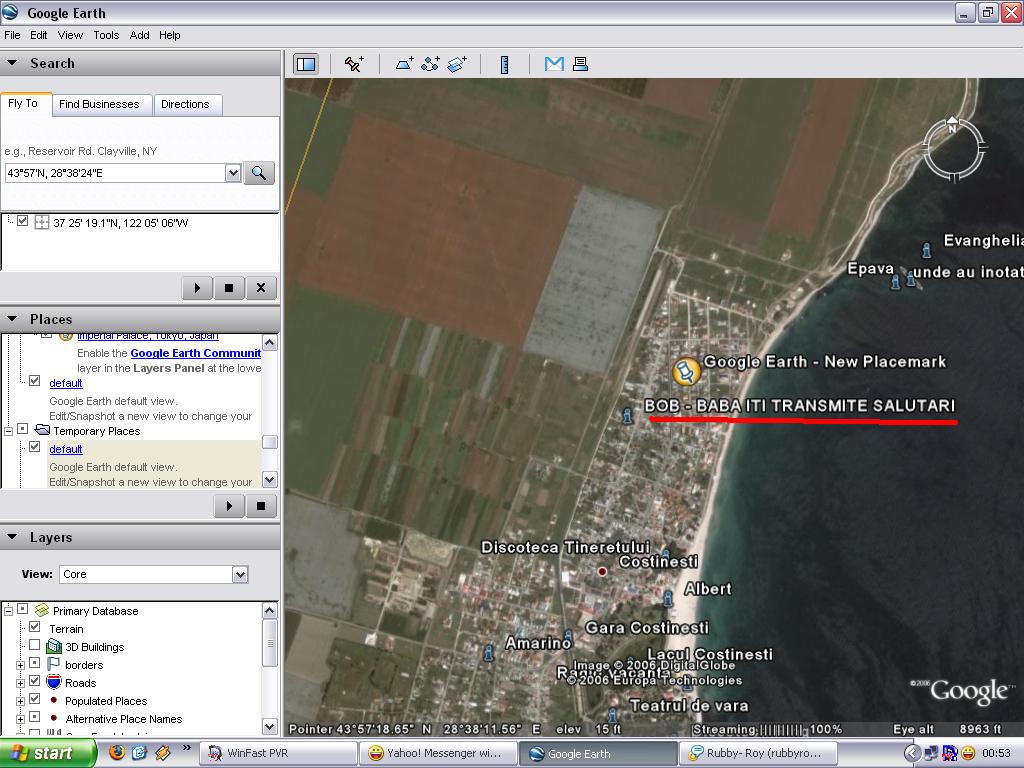The image size is (1024, 768).
Task: Select the Add Path tool
Action: 431,64
